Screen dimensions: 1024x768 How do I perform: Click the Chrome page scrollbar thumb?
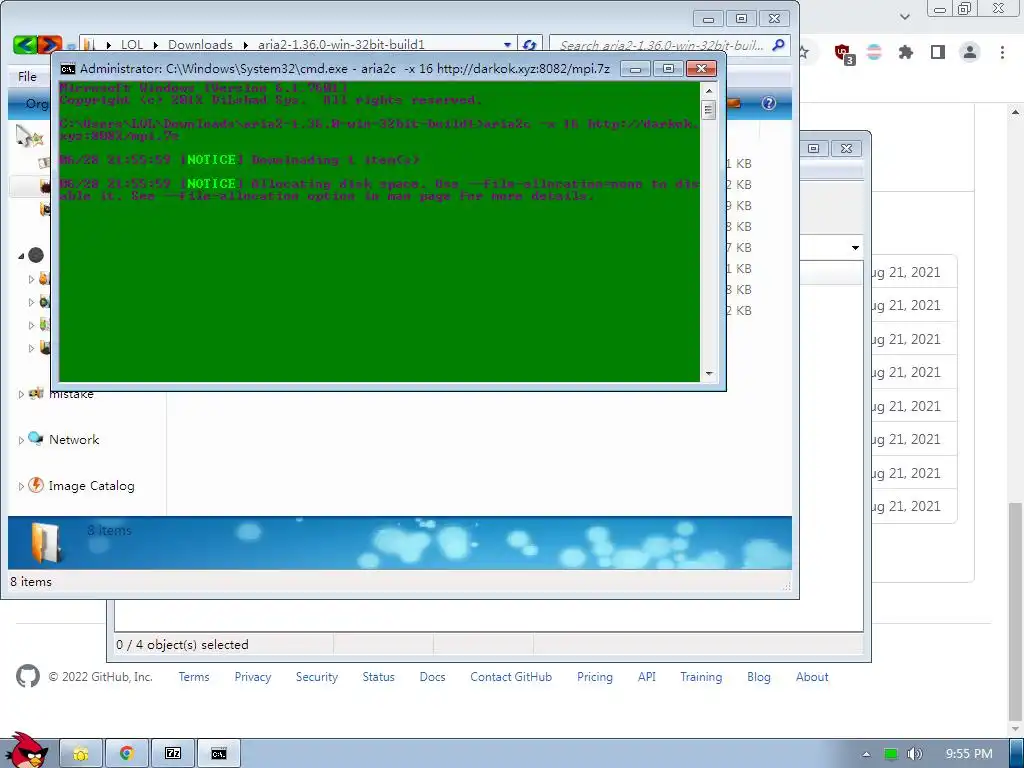pyautogui.click(x=1016, y=611)
